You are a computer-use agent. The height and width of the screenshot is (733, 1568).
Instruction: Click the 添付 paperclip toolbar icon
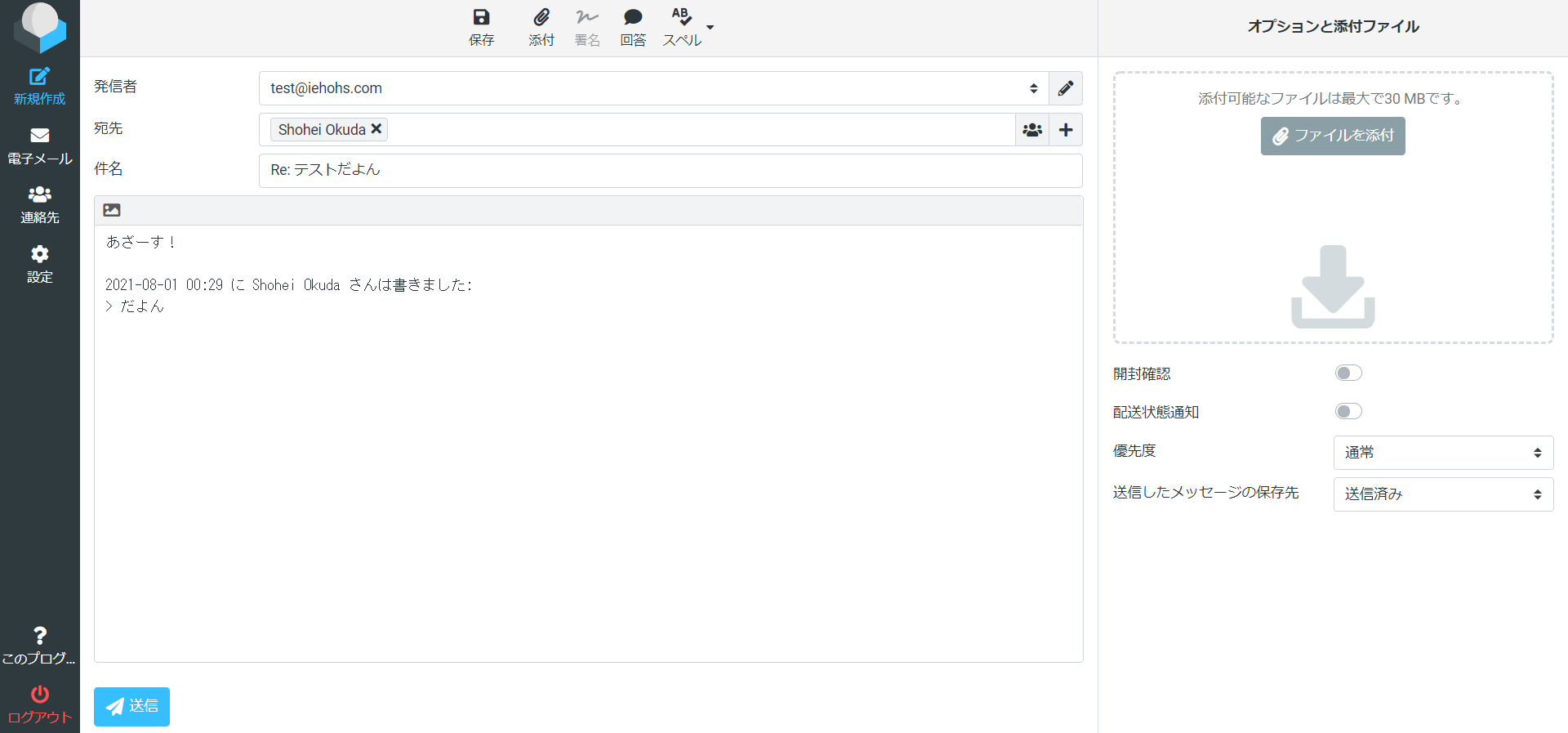541,18
